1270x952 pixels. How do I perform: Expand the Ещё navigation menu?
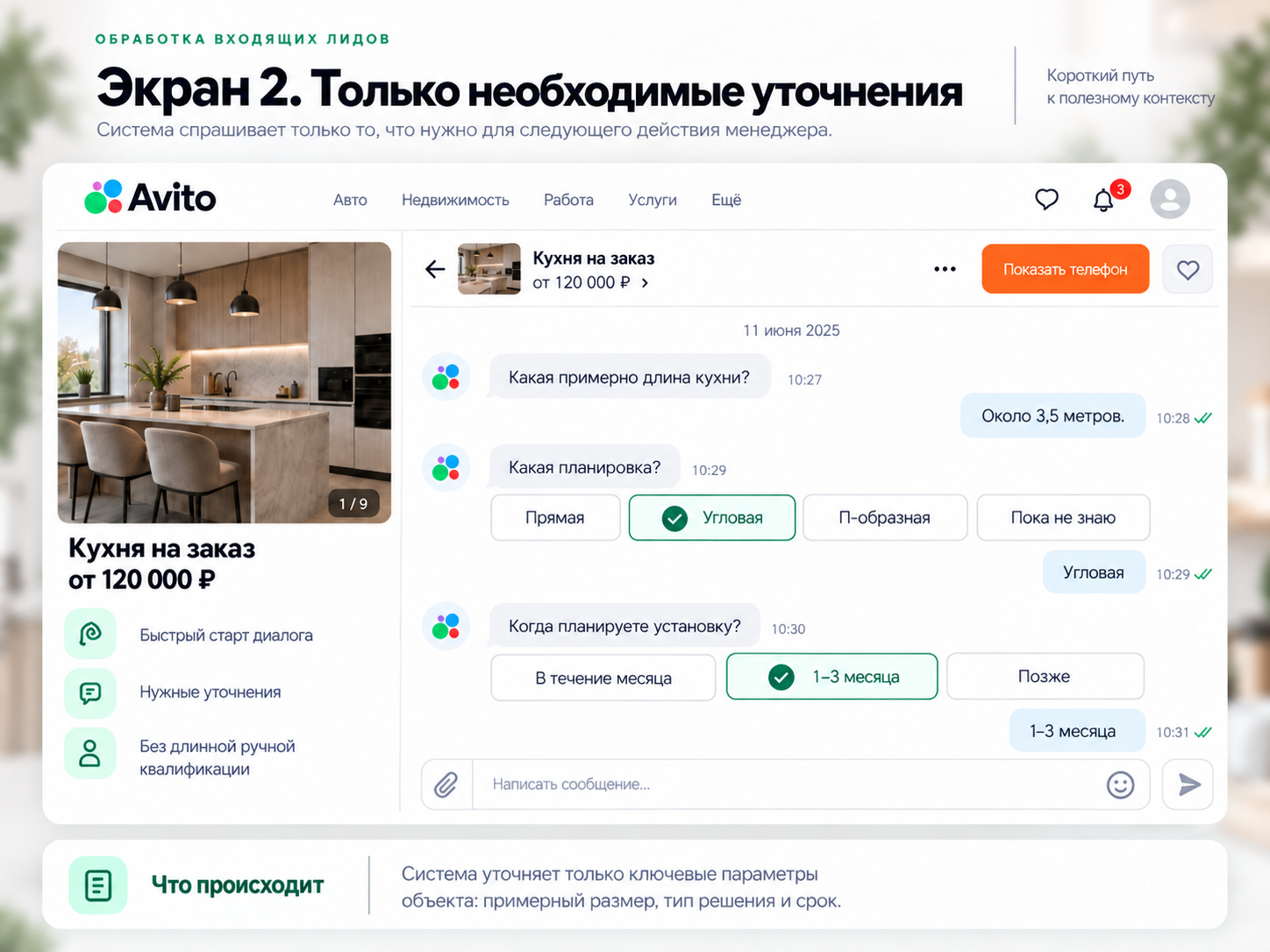click(726, 200)
